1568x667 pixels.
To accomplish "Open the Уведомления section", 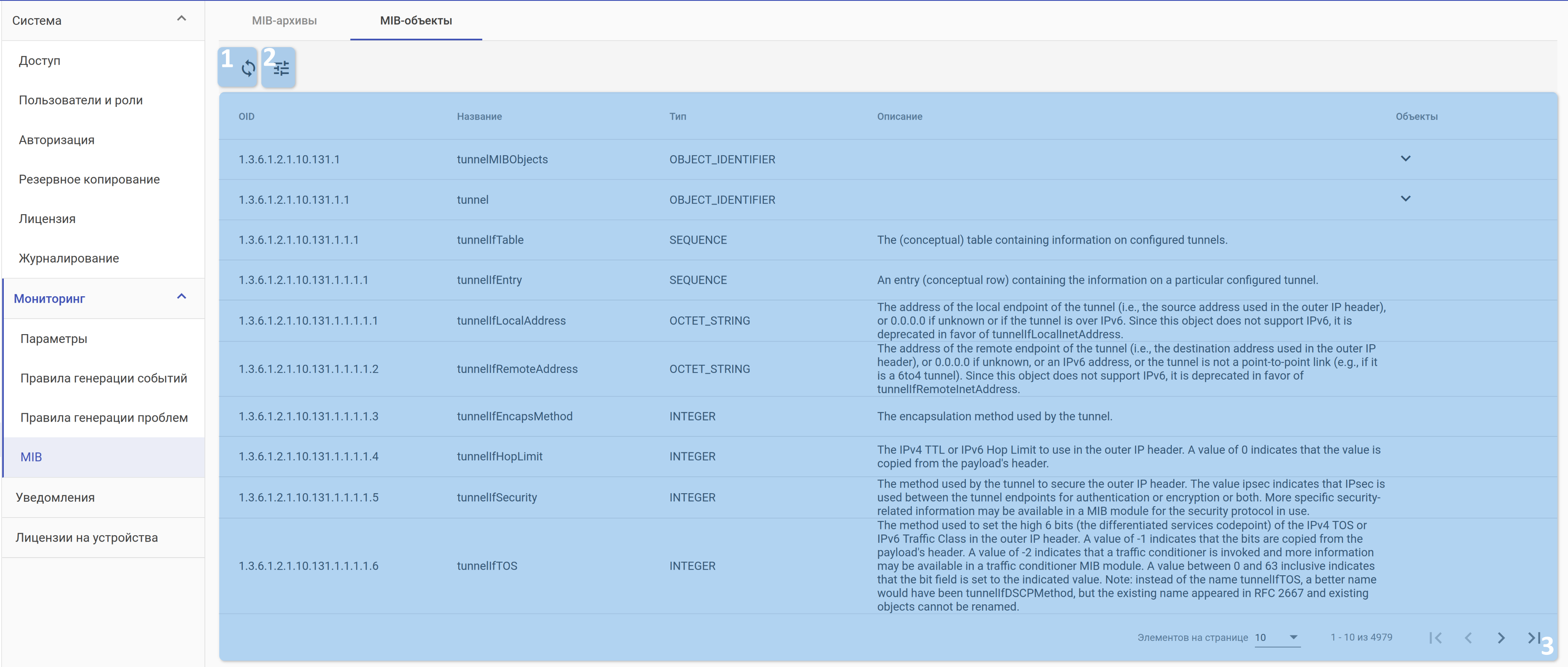I will click(x=56, y=498).
